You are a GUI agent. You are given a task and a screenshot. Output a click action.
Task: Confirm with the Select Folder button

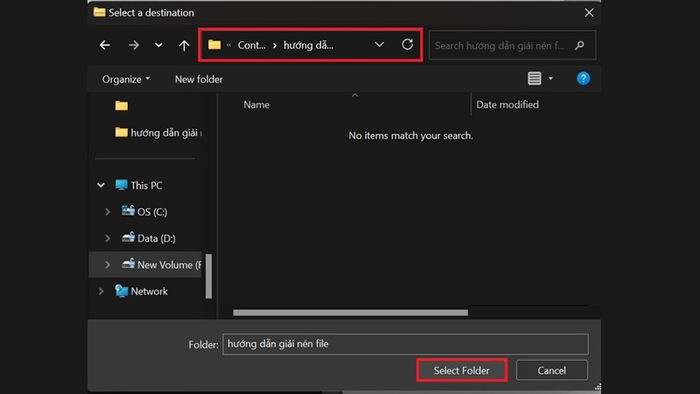(x=462, y=370)
